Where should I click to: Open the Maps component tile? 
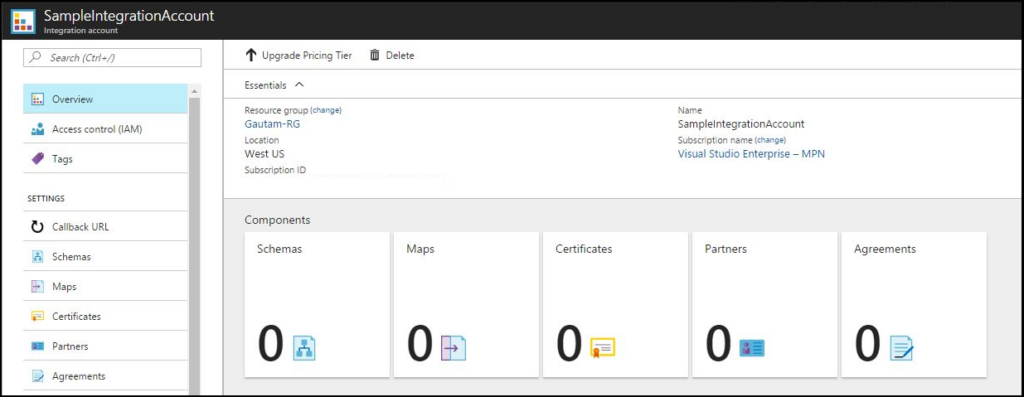pos(466,304)
